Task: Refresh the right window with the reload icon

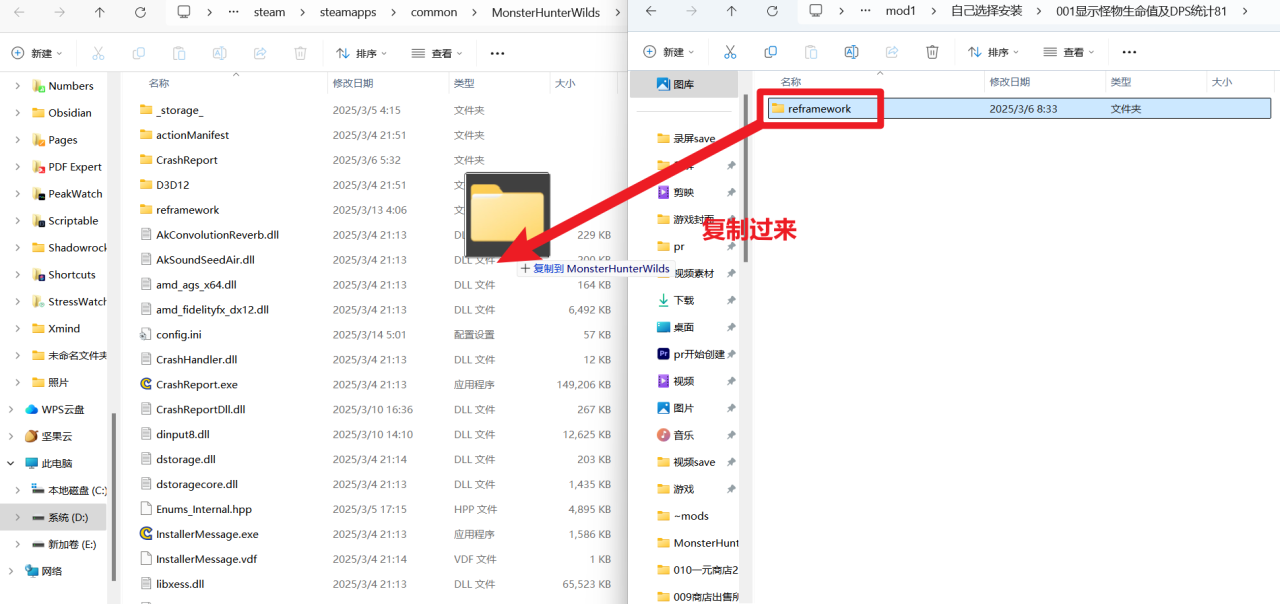Action: 772,12
